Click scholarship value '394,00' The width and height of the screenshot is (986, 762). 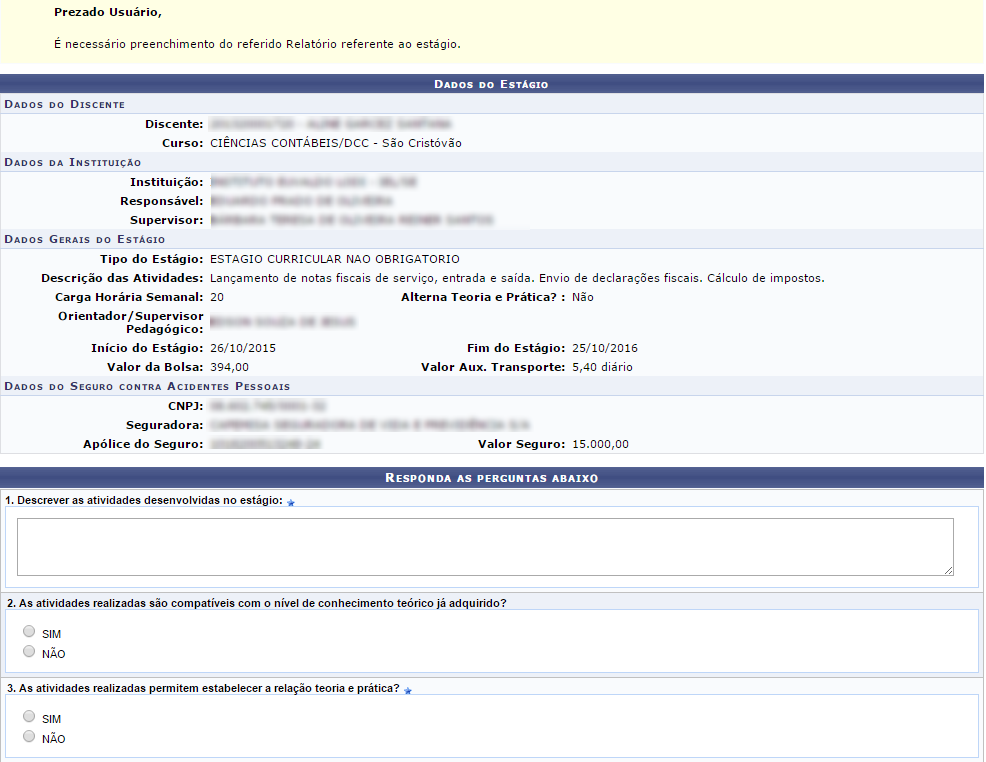(230, 367)
